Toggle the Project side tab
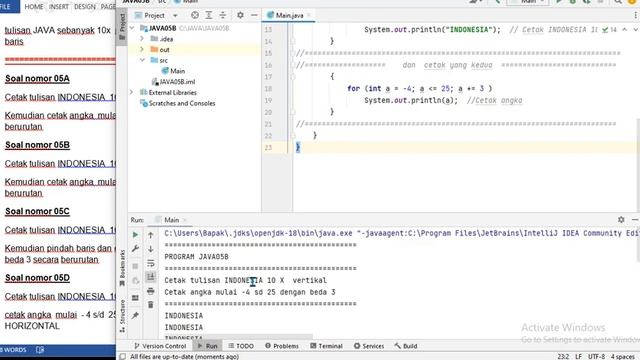640x360 pixels. [122, 27]
